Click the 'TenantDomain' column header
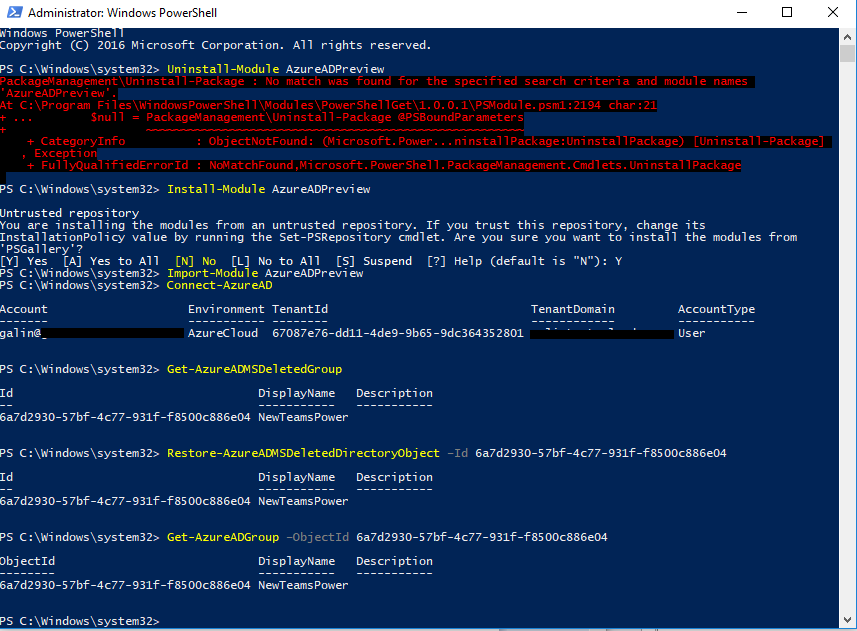 [x=573, y=309]
